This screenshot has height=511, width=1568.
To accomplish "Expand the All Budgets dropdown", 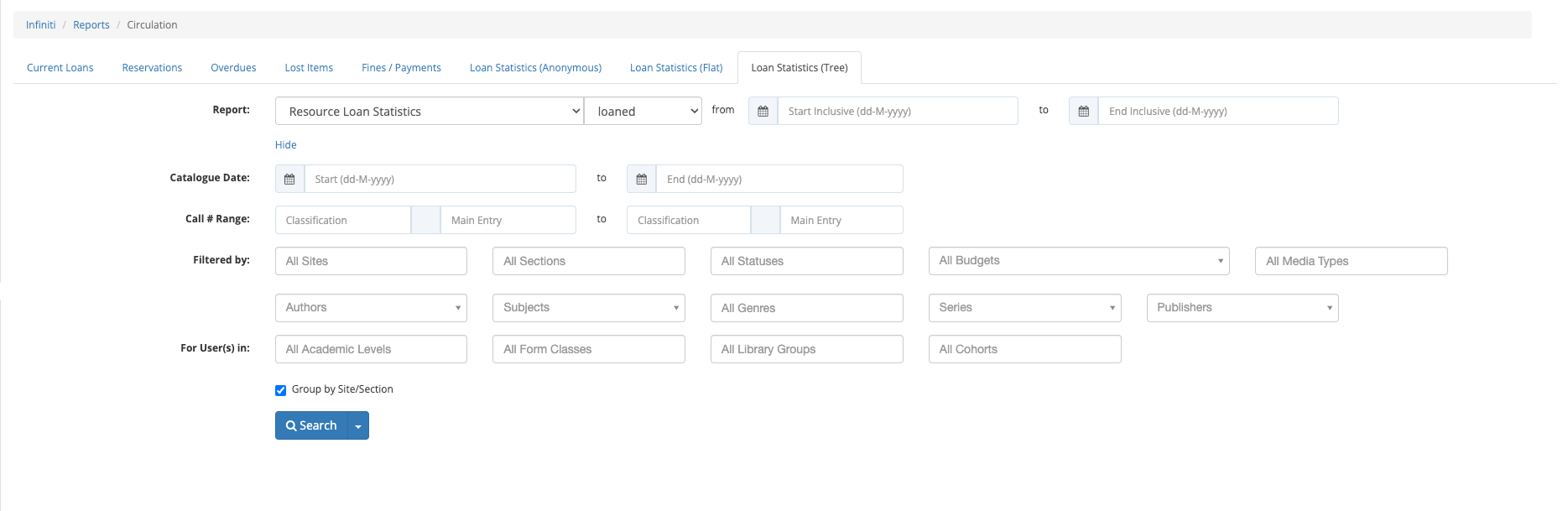I will coord(1079,261).
